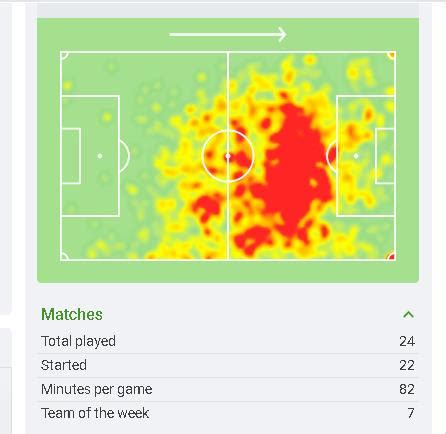446x434 pixels.
Task: Click the left penalty spot
Action: tap(100, 156)
